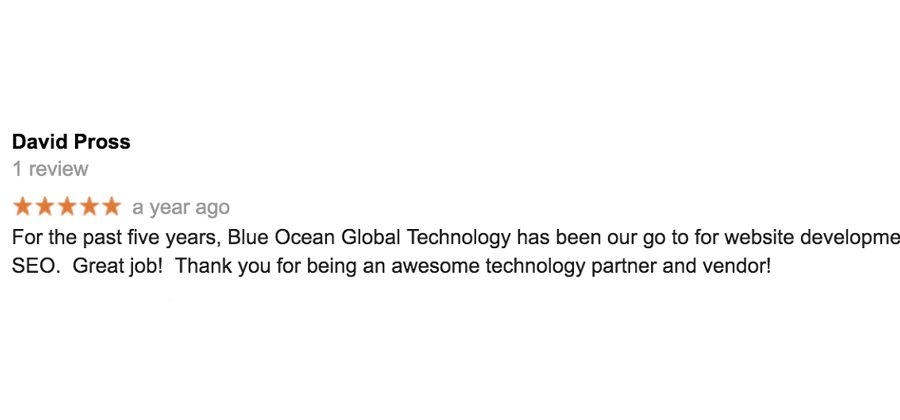Open the "1 review" count link
The image size is (900, 420).
coord(50,169)
